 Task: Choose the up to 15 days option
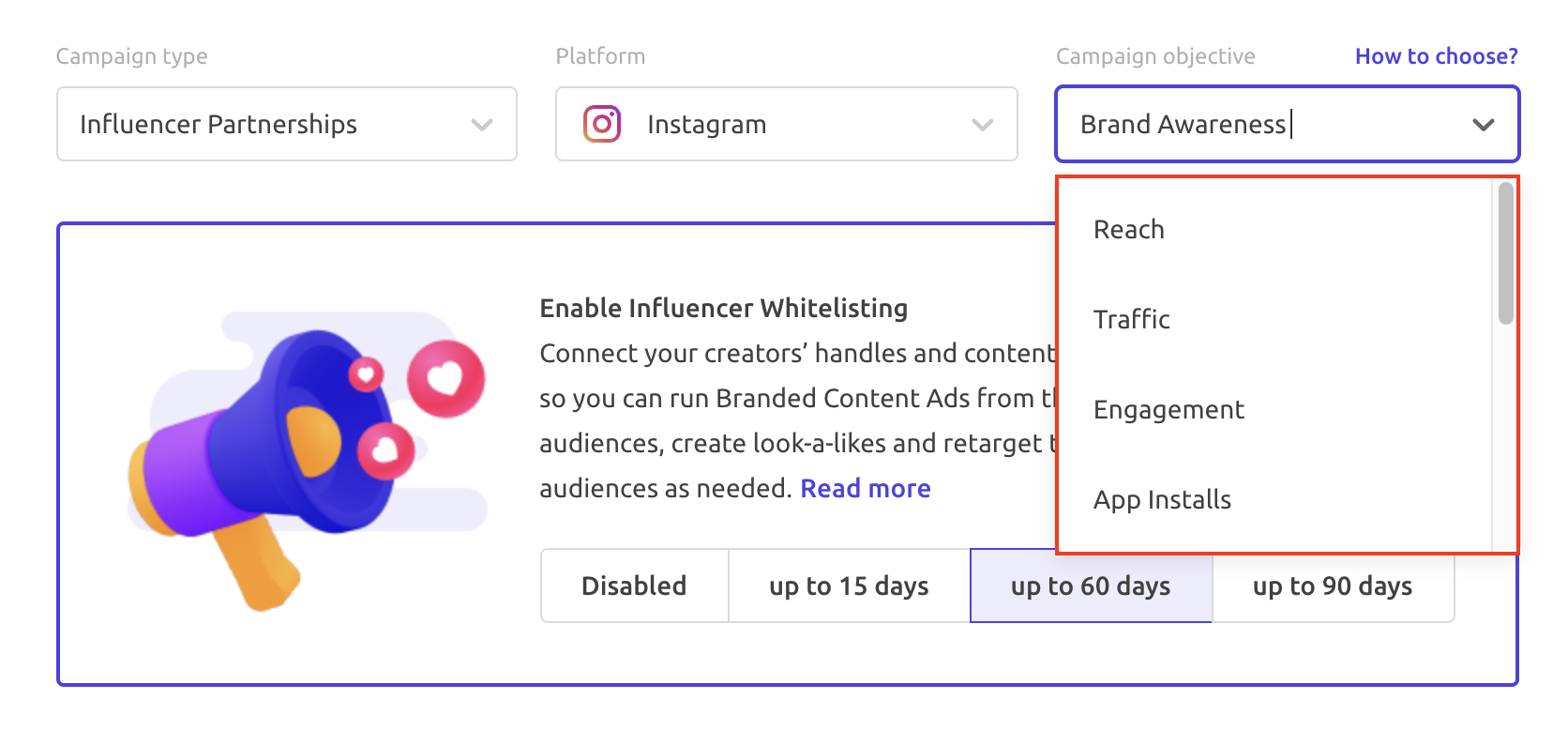[x=849, y=586]
